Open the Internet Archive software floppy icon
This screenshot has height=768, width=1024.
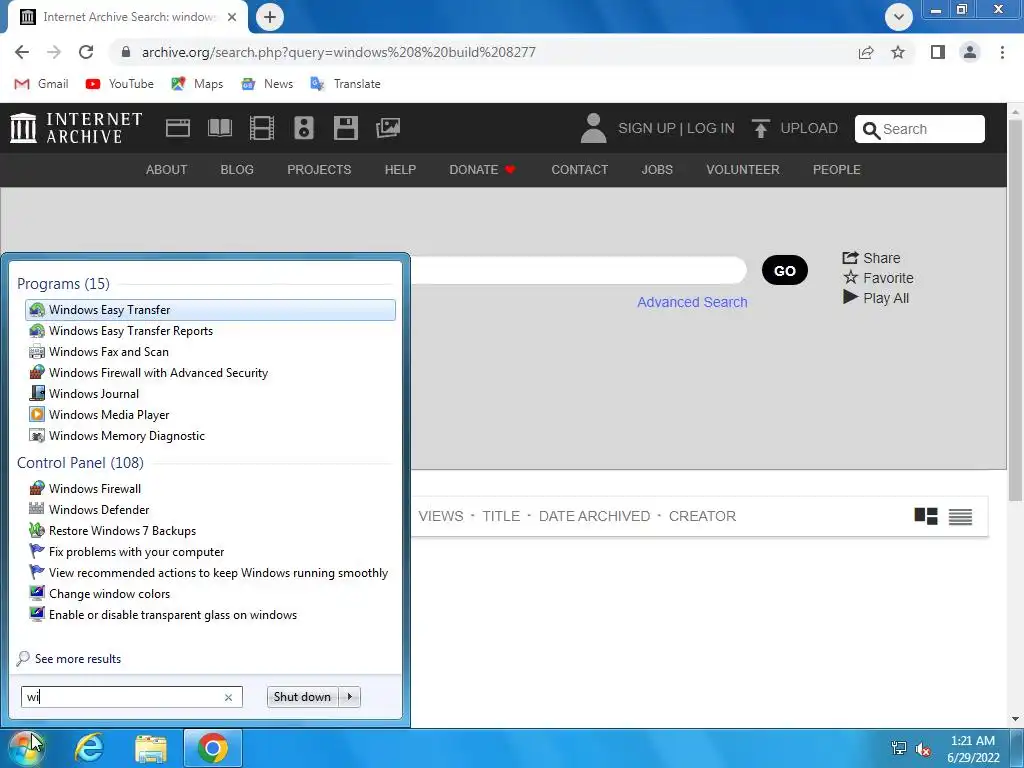click(345, 128)
